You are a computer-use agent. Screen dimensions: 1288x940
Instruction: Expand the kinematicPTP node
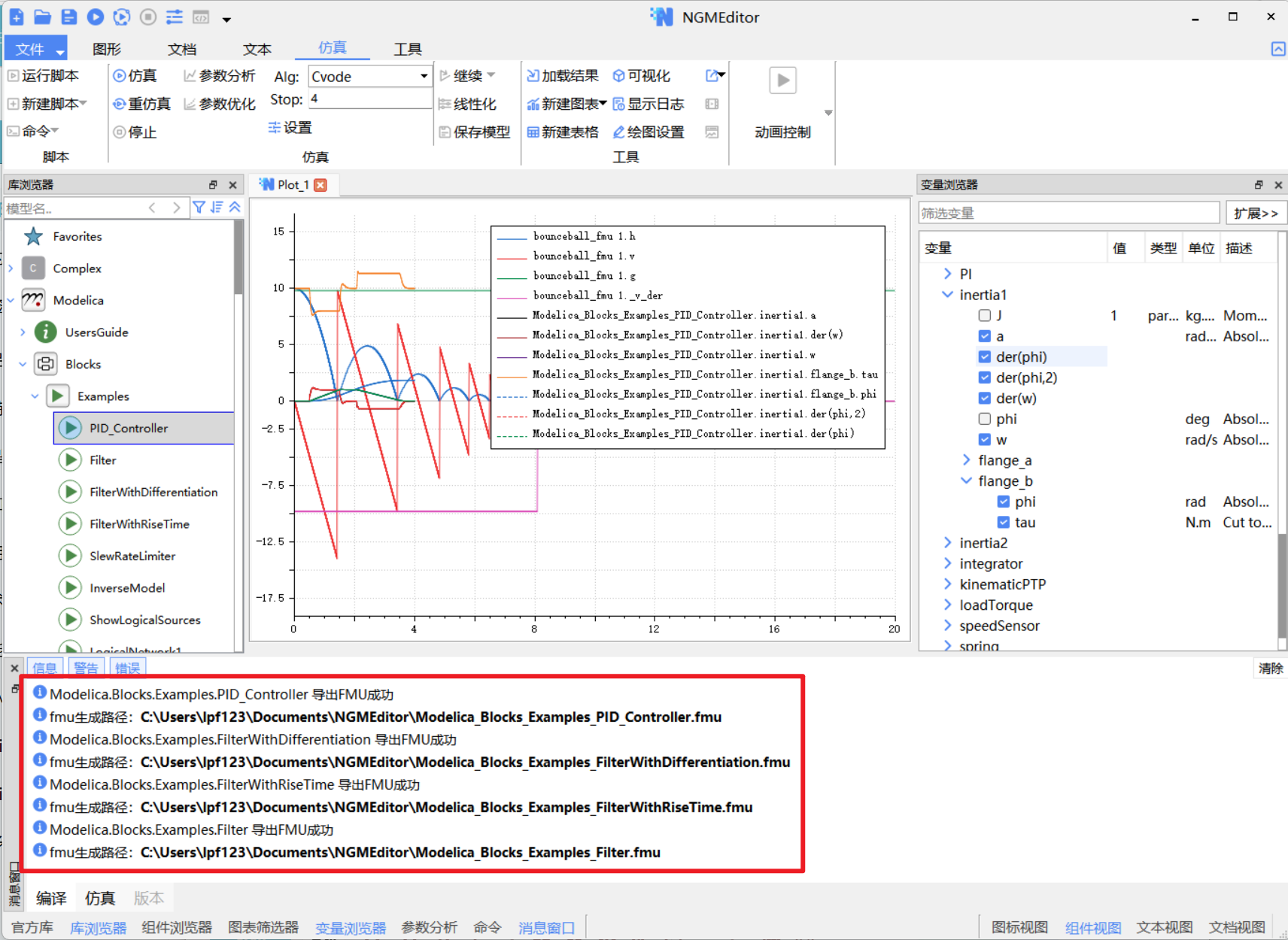tap(948, 584)
